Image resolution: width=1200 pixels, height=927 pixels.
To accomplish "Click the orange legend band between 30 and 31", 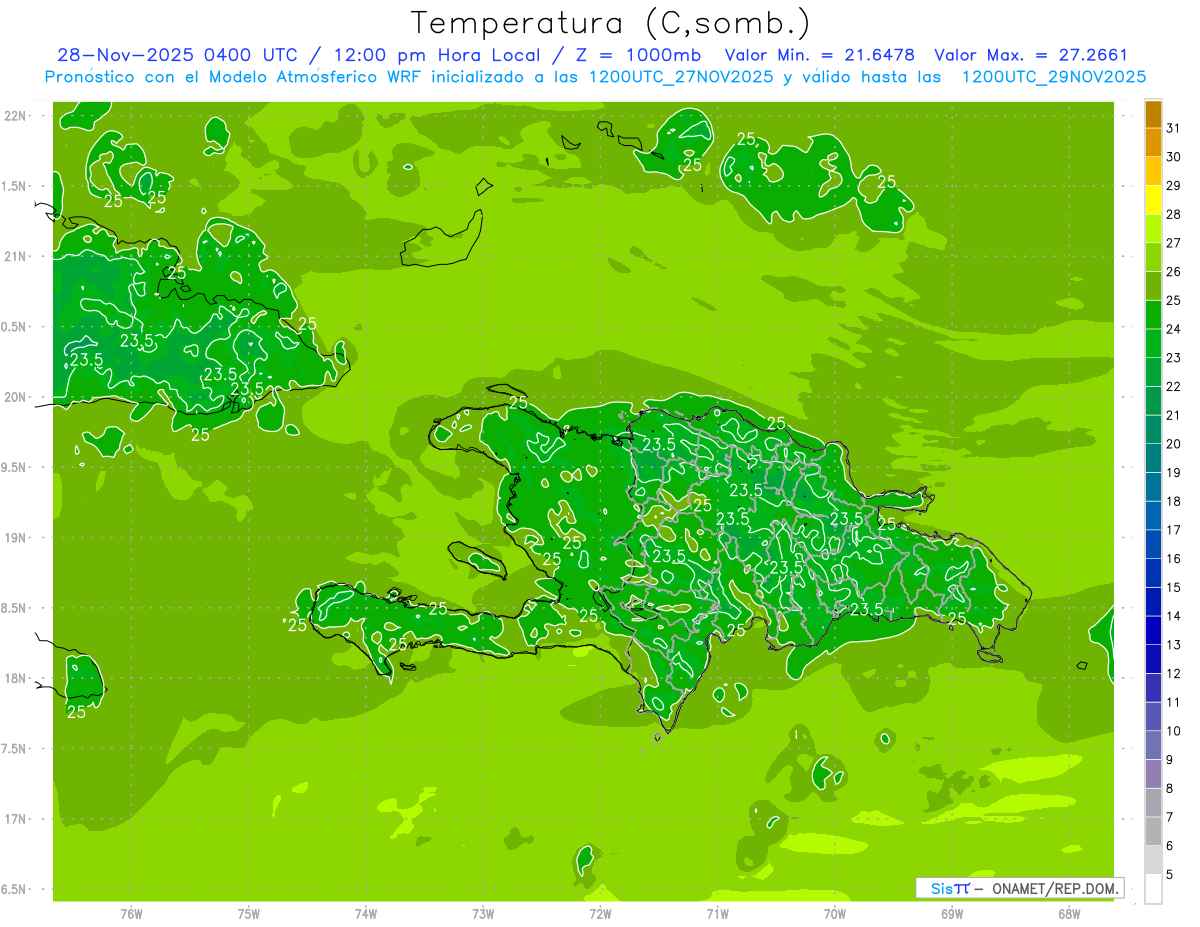I will click(x=1153, y=143).
